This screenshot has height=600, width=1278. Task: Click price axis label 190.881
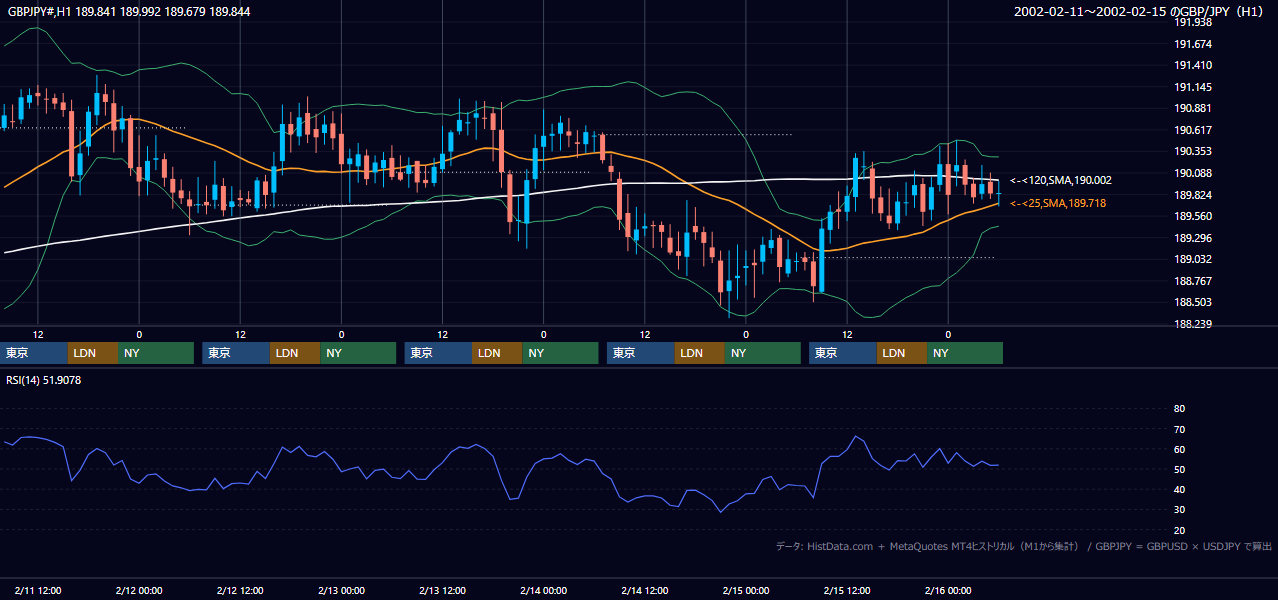pos(1193,108)
